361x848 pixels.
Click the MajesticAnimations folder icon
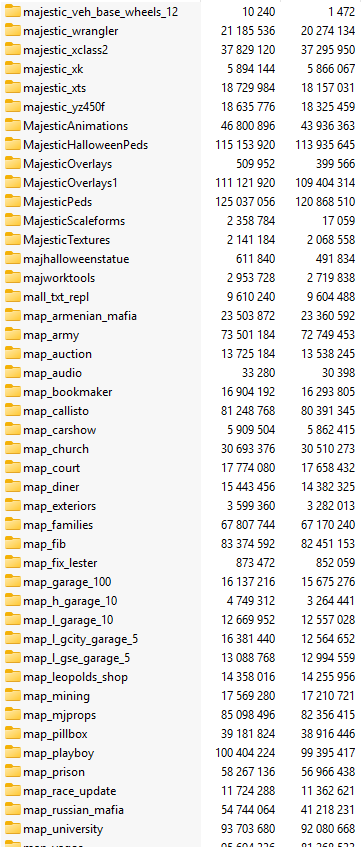coord(12,125)
